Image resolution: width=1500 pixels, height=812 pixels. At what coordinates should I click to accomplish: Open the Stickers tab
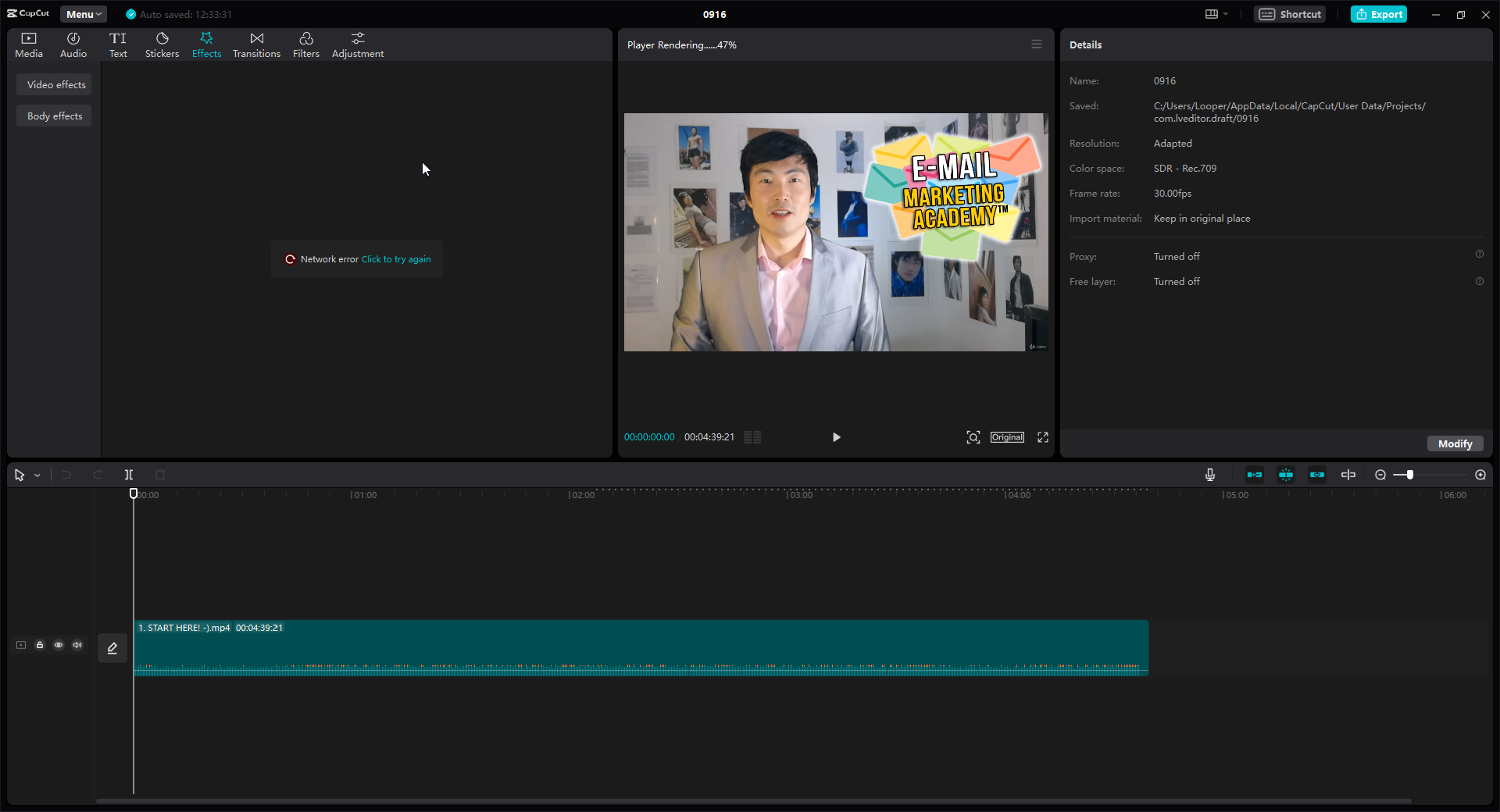[x=162, y=45]
